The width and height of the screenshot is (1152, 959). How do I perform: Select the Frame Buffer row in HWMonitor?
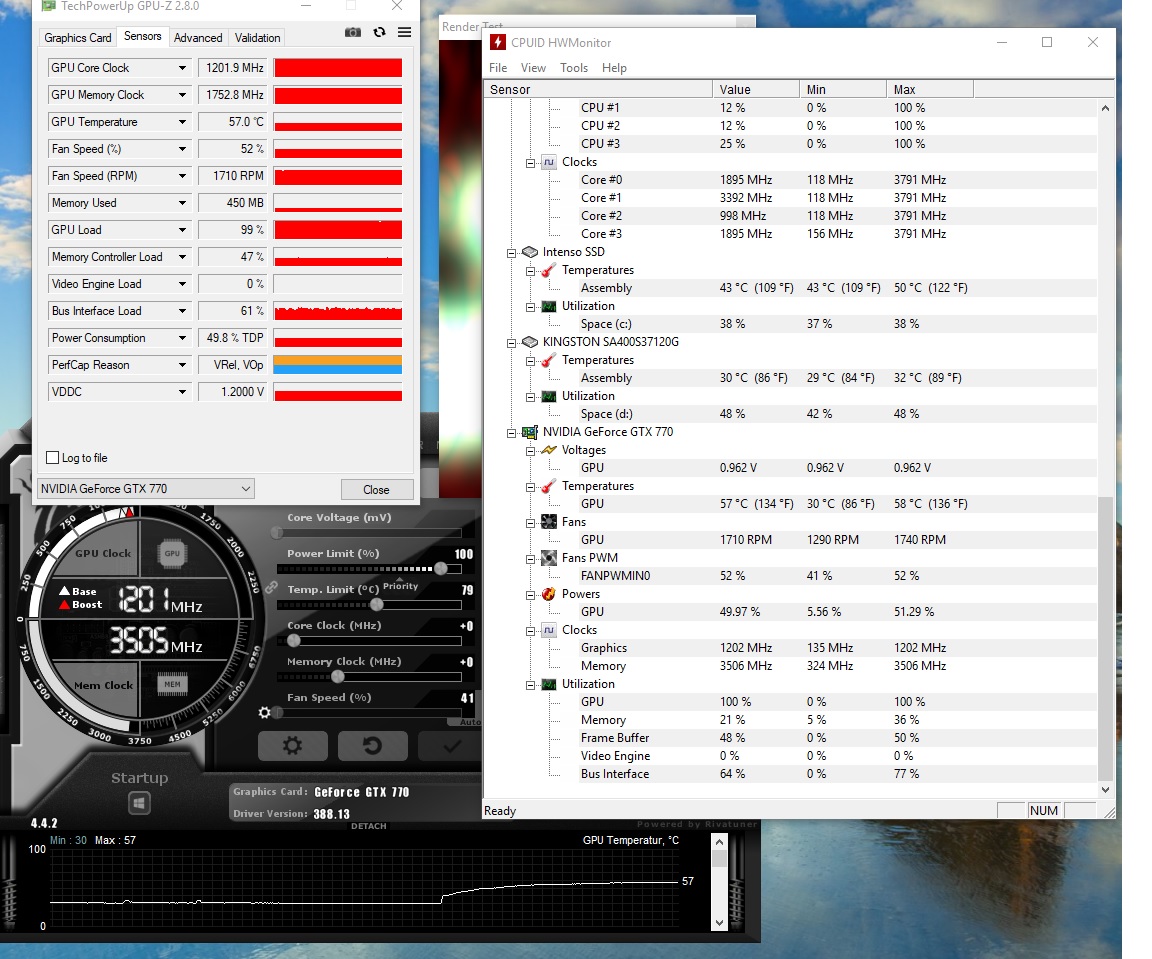838,738
